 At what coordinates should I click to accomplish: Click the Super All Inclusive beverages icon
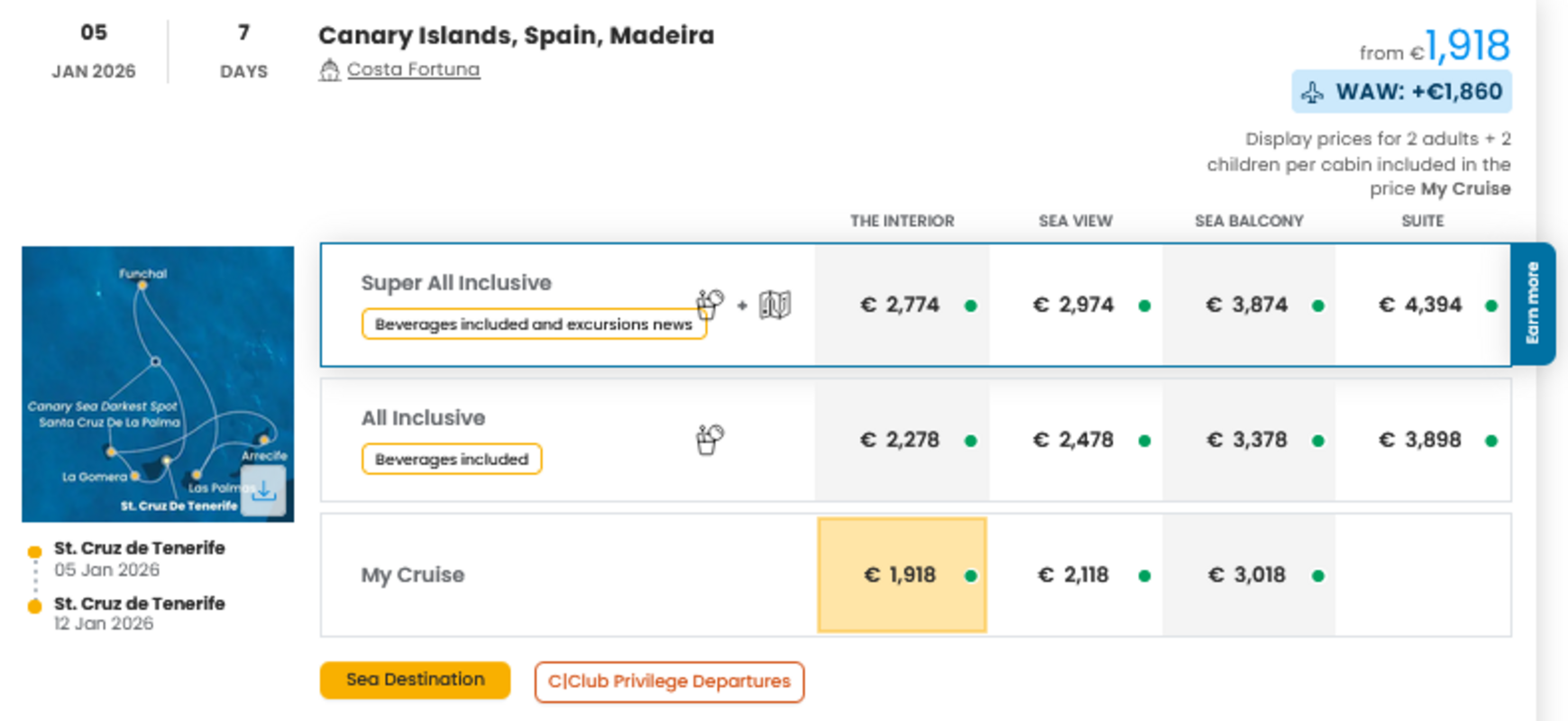pyautogui.click(x=710, y=305)
